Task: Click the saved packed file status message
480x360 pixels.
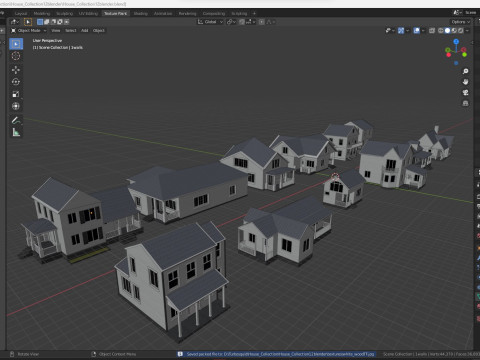Action: coord(277,354)
